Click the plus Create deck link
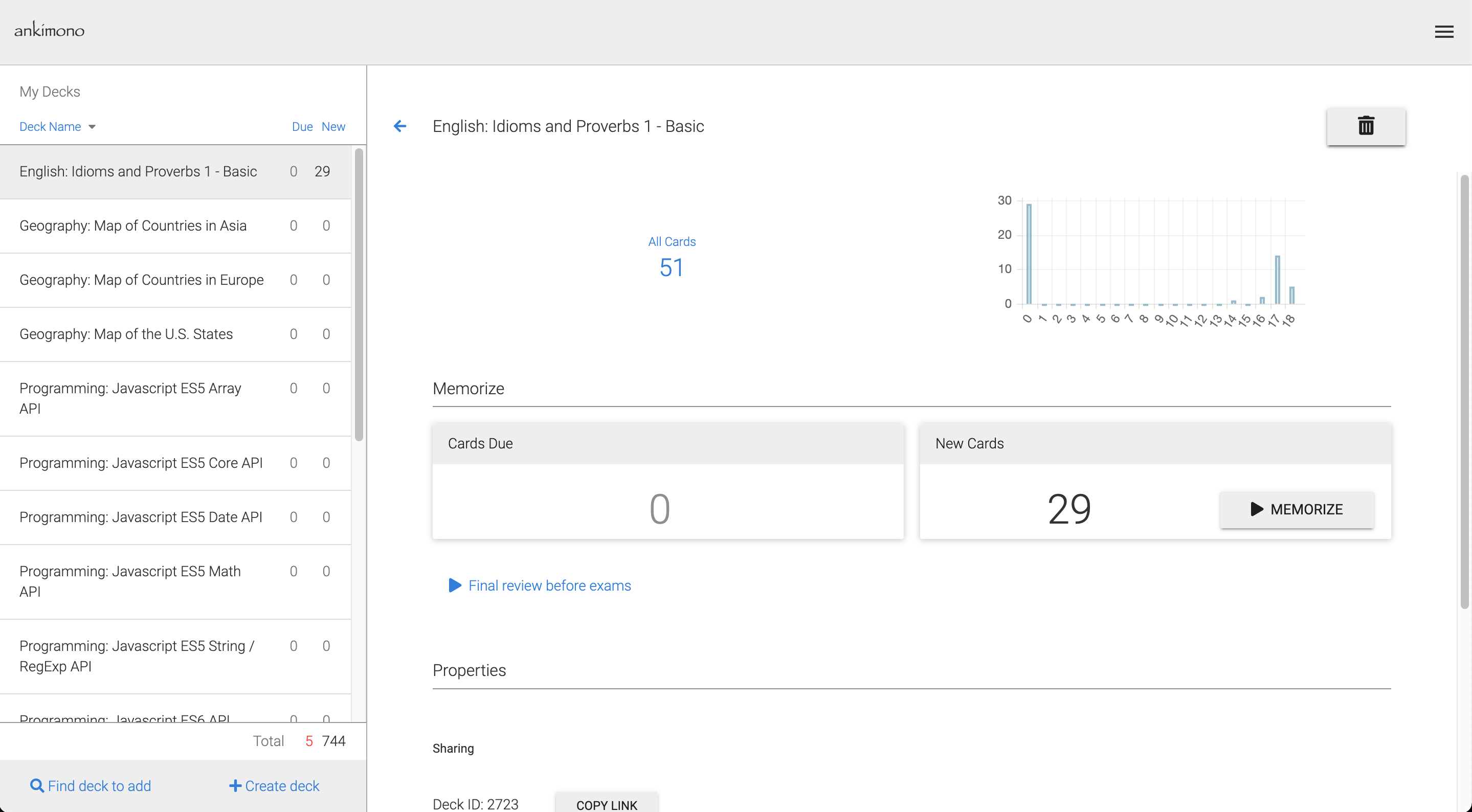The height and width of the screenshot is (812, 1472). [x=274, y=786]
